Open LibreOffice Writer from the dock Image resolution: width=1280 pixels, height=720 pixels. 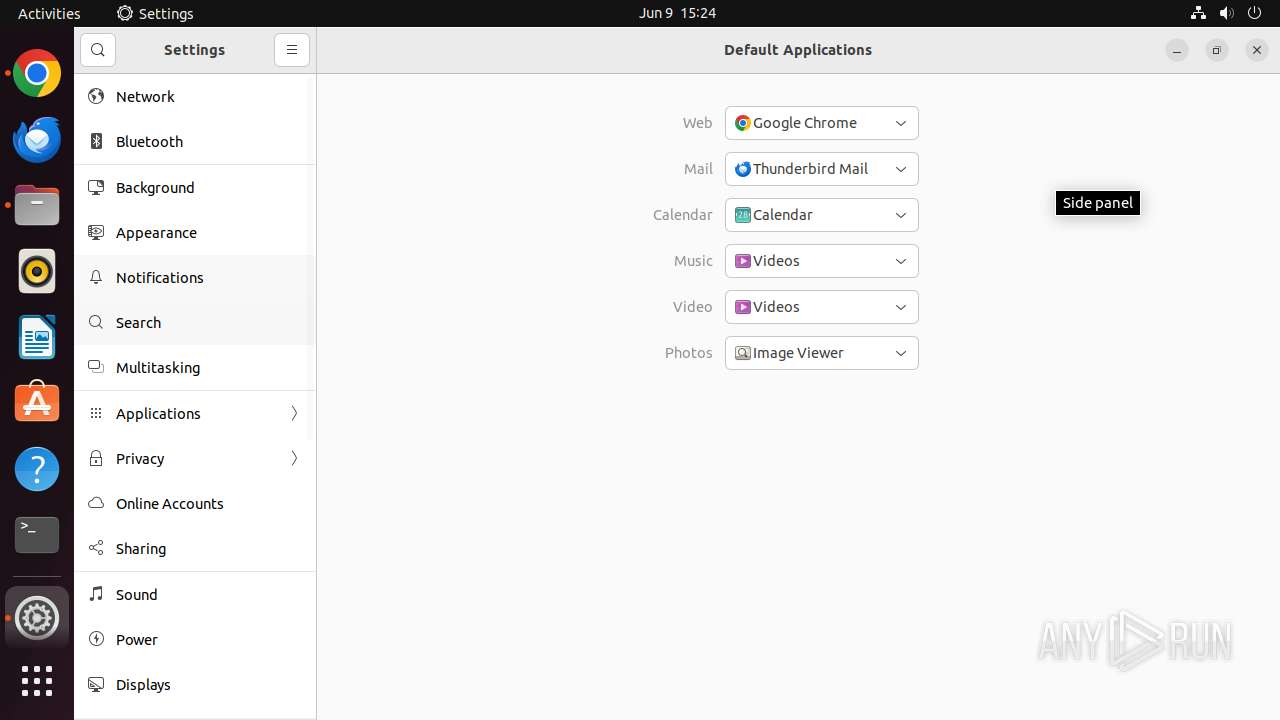(x=37, y=337)
